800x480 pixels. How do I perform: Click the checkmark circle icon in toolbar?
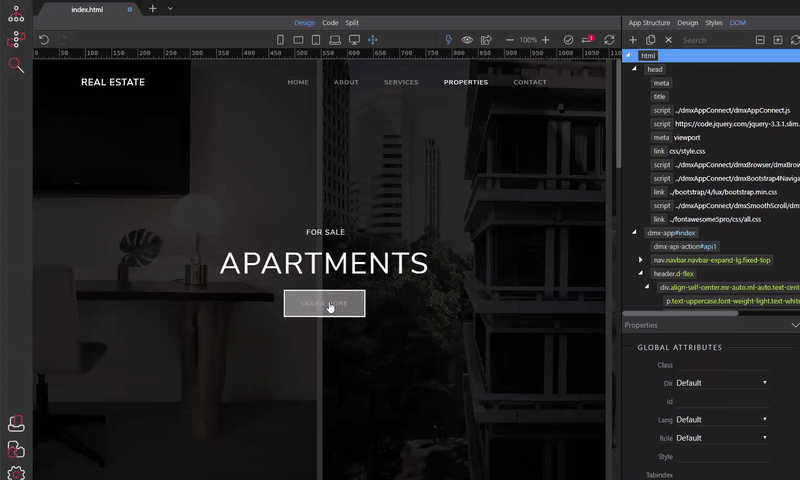coord(568,40)
